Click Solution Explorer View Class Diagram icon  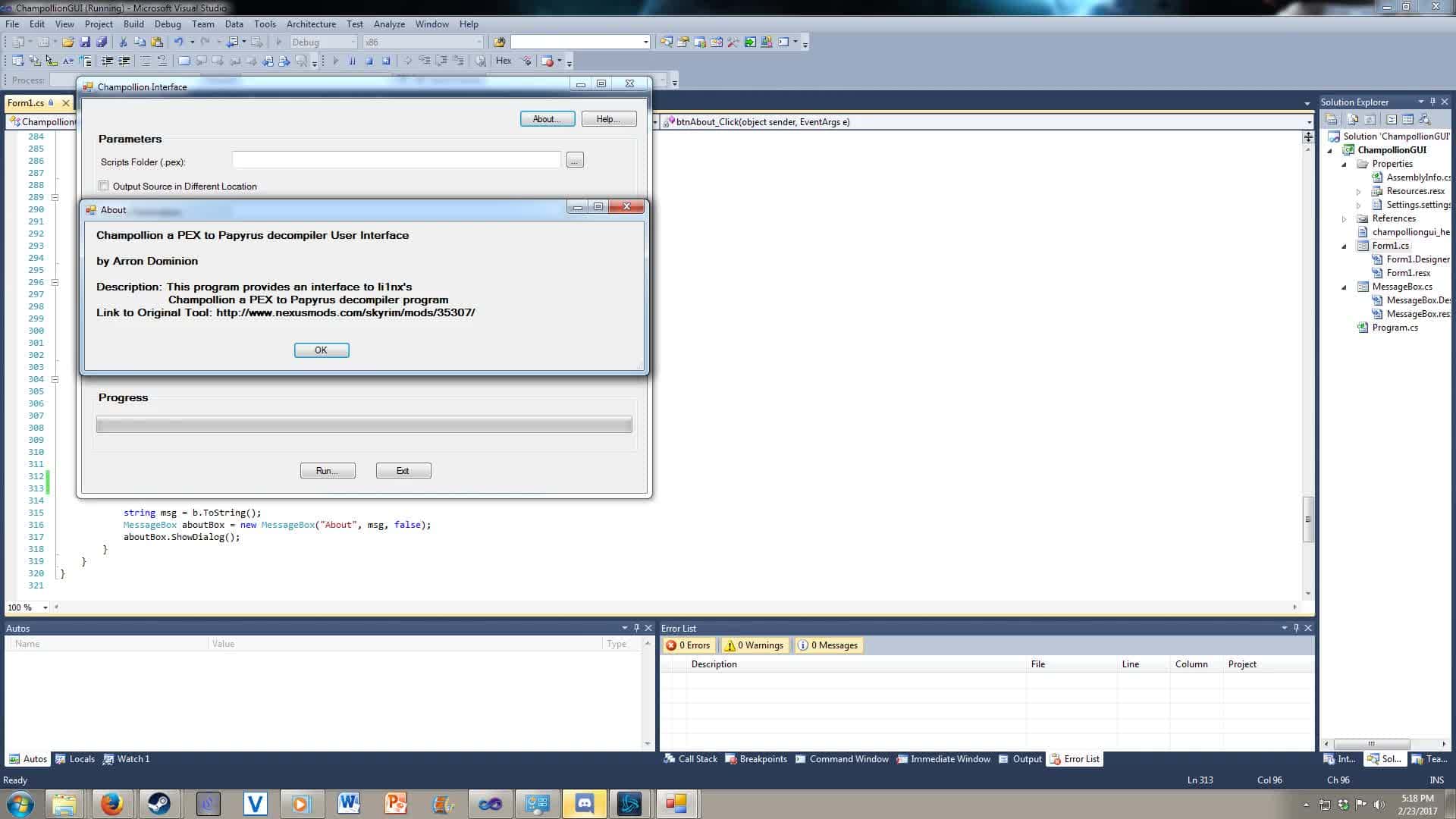(1425, 120)
